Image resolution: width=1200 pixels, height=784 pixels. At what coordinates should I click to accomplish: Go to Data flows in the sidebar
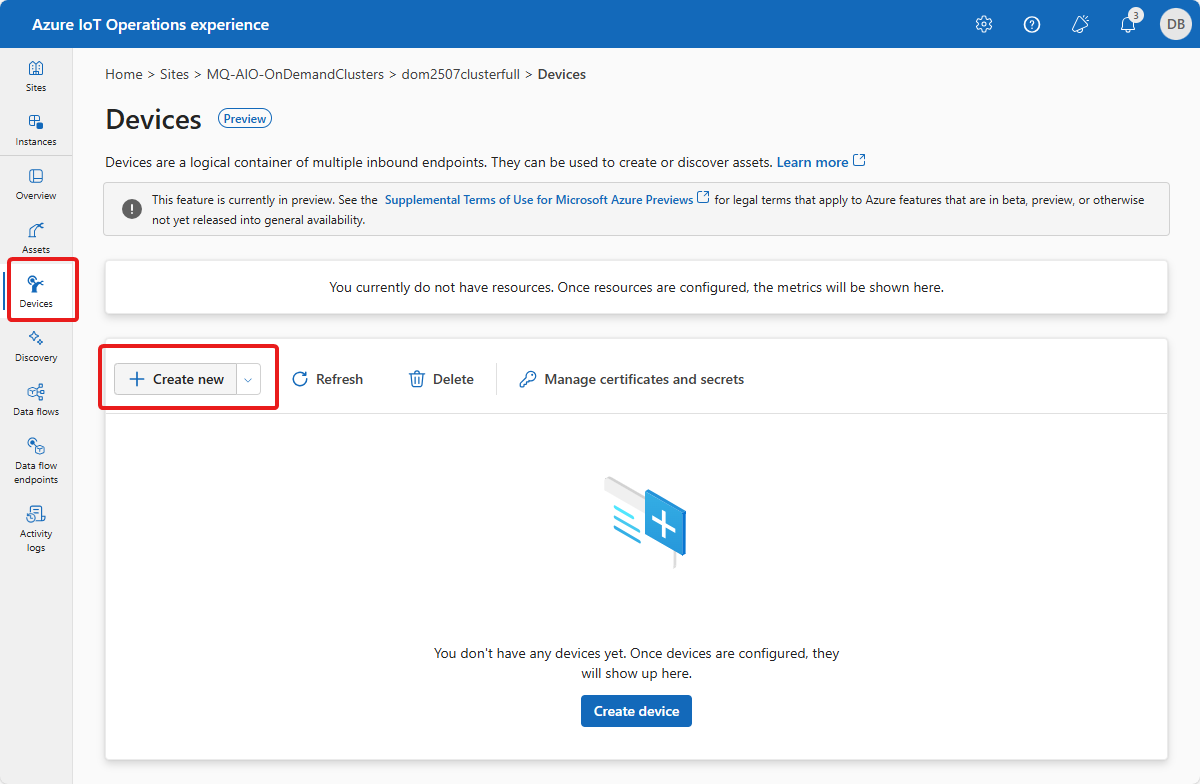pos(36,400)
